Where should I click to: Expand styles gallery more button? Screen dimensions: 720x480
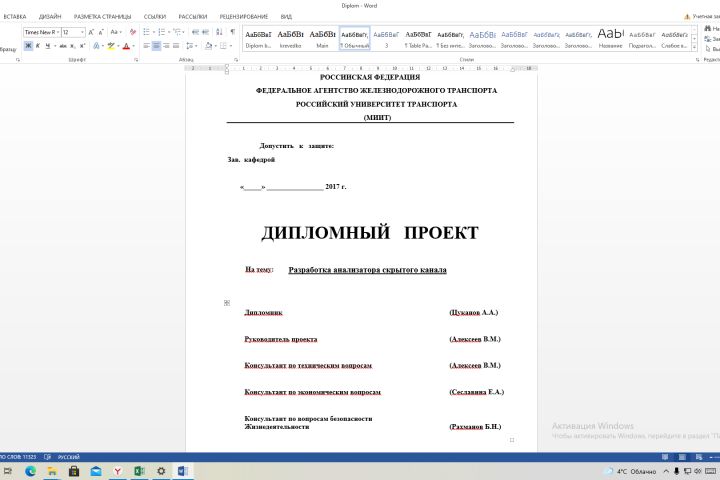(x=694, y=46)
